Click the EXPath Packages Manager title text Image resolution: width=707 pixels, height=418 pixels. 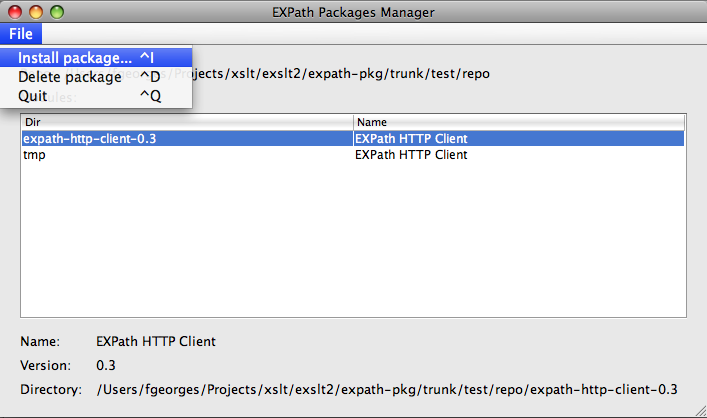[353, 12]
